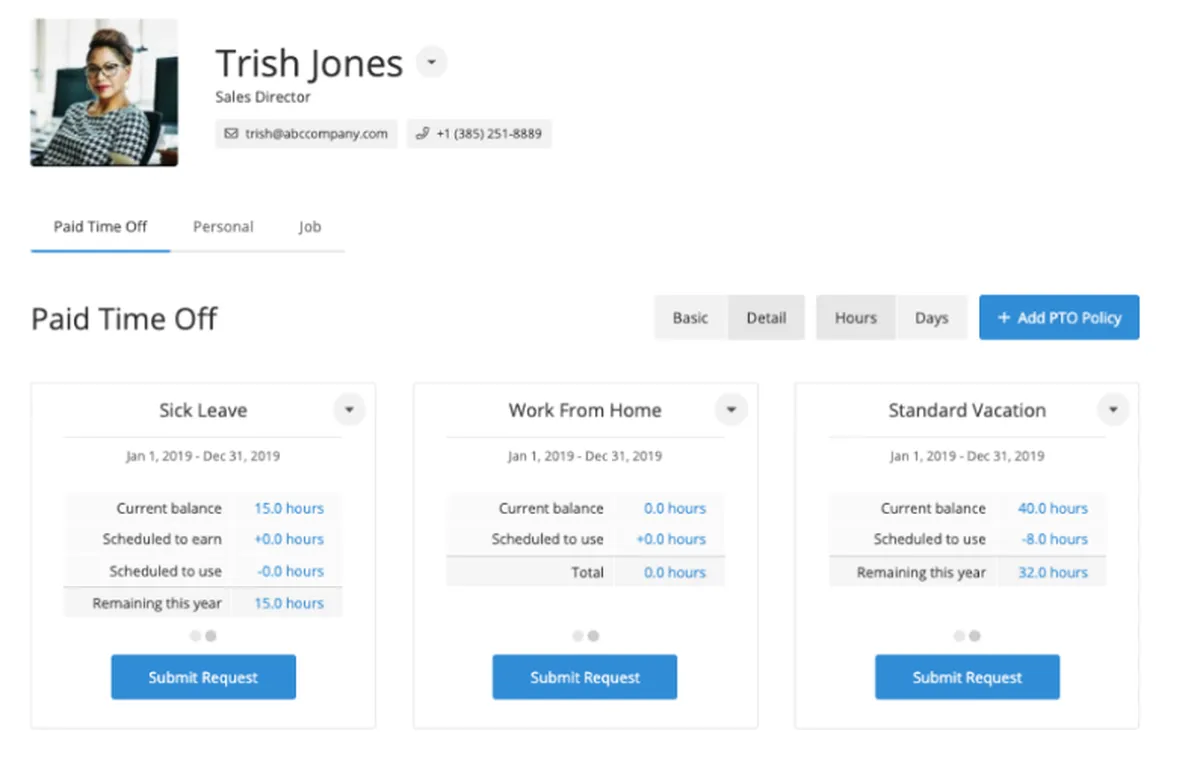Switch to Detail view

click(766, 318)
